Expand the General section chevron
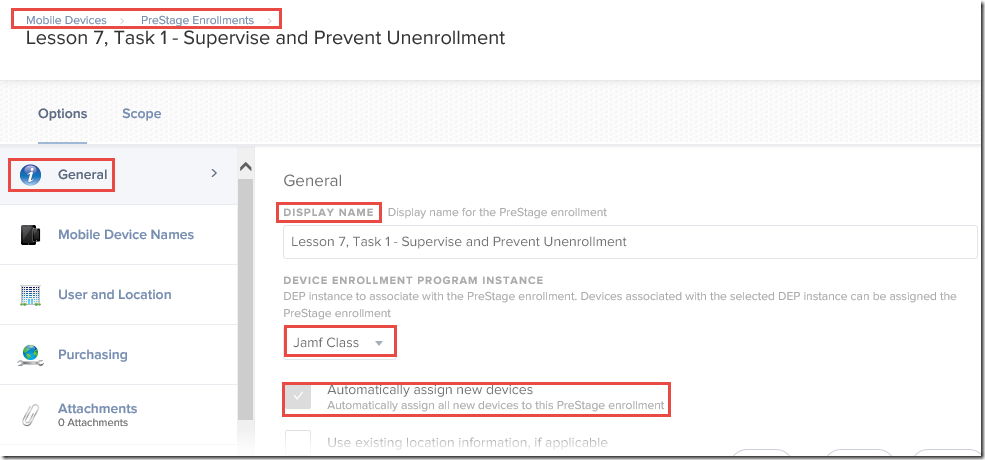 (x=214, y=173)
